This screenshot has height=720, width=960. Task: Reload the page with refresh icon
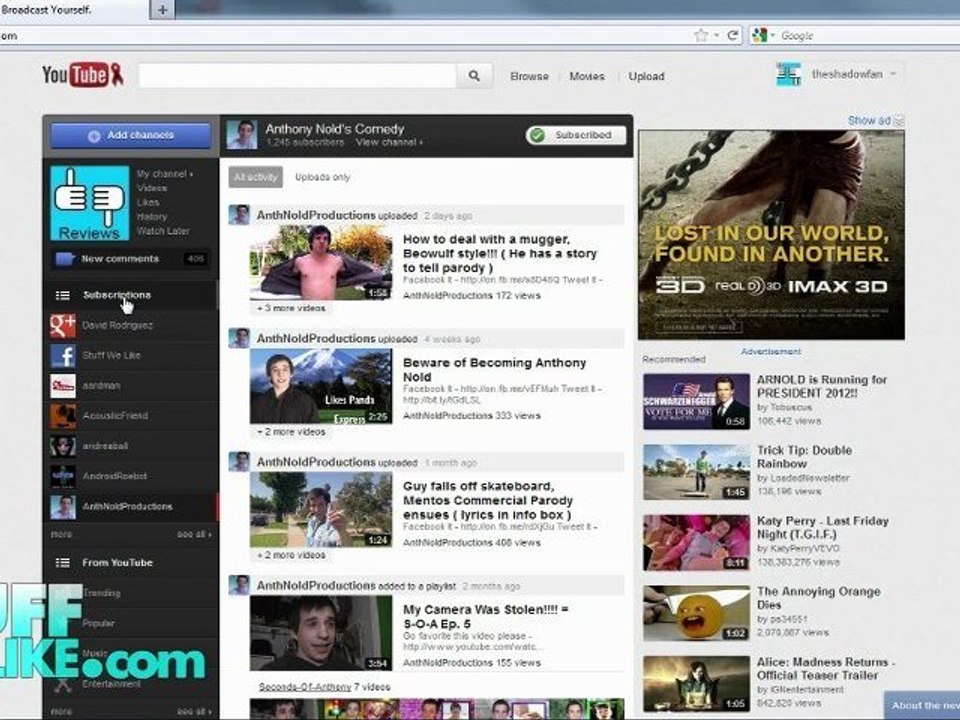[x=732, y=36]
